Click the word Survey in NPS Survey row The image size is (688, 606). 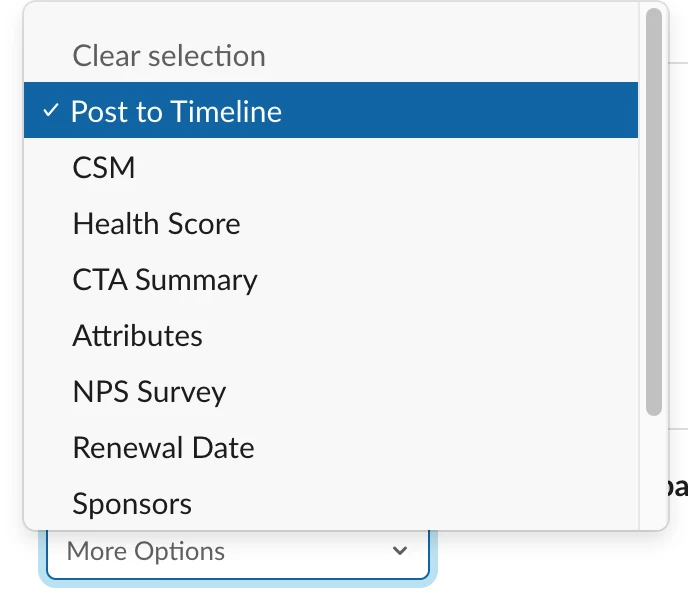point(182,392)
